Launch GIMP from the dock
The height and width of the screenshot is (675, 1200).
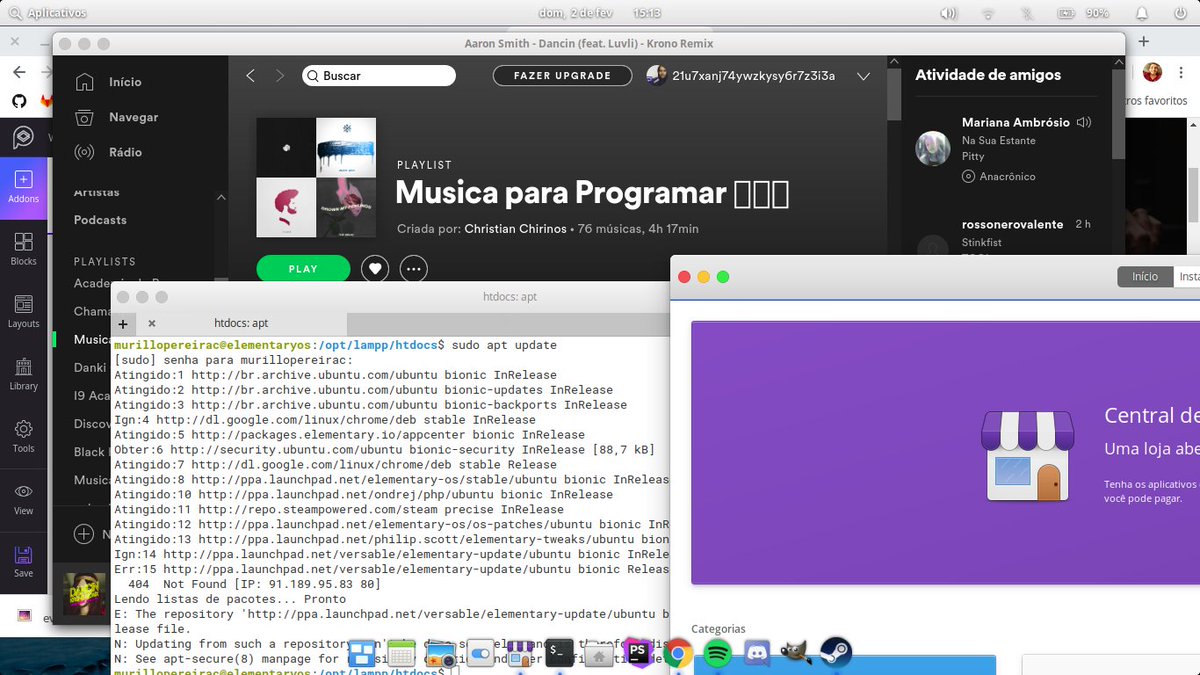point(796,653)
